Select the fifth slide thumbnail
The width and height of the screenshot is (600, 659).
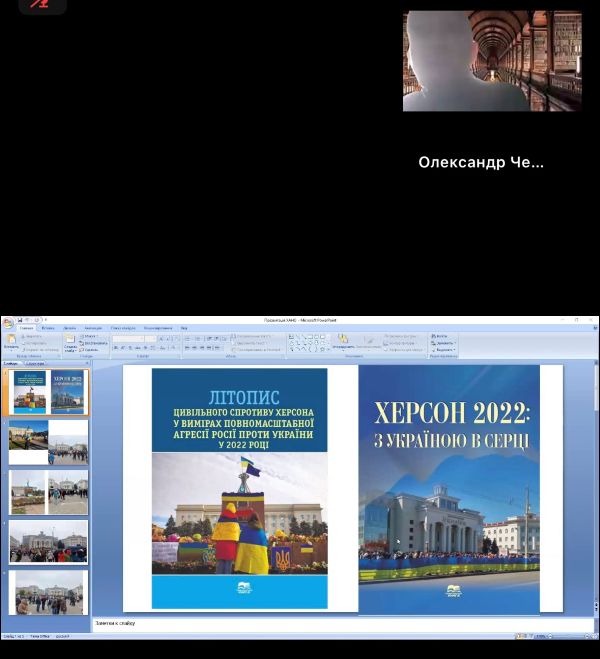tap(48, 592)
